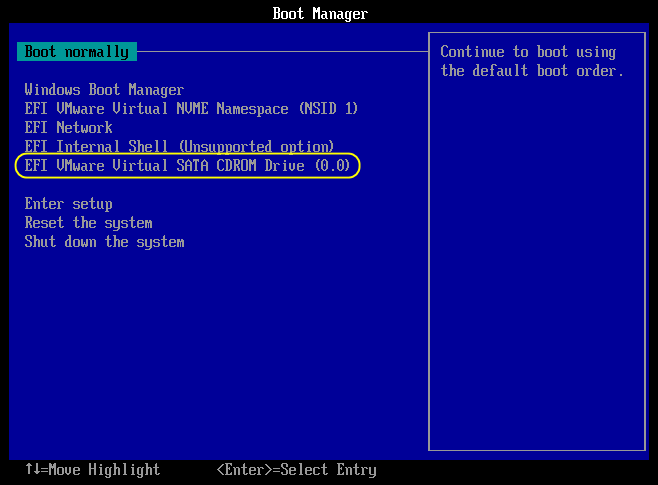
Task: Choose Reset the system
Action: pos(88,223)
